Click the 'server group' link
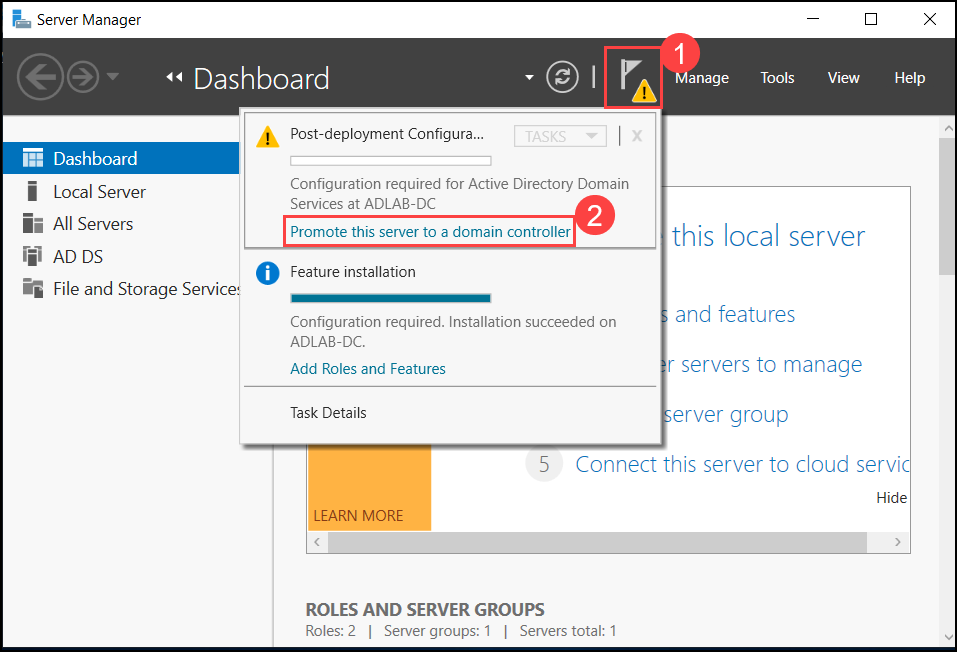 726,415
